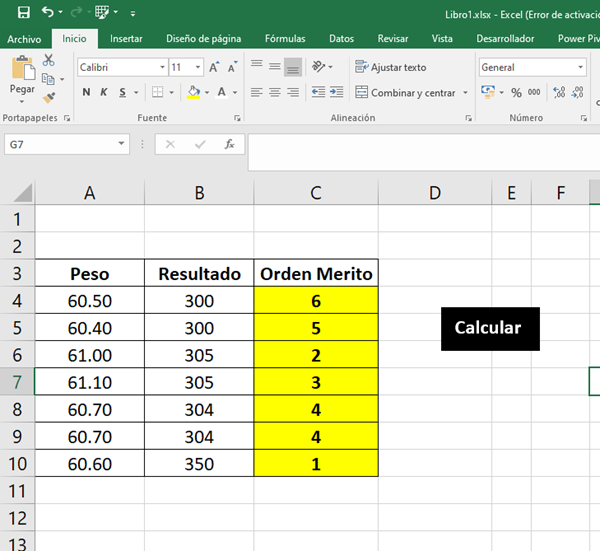Open font color dropdown arrow
Viewport: 600px width, 551px height.
coord(235,93)
